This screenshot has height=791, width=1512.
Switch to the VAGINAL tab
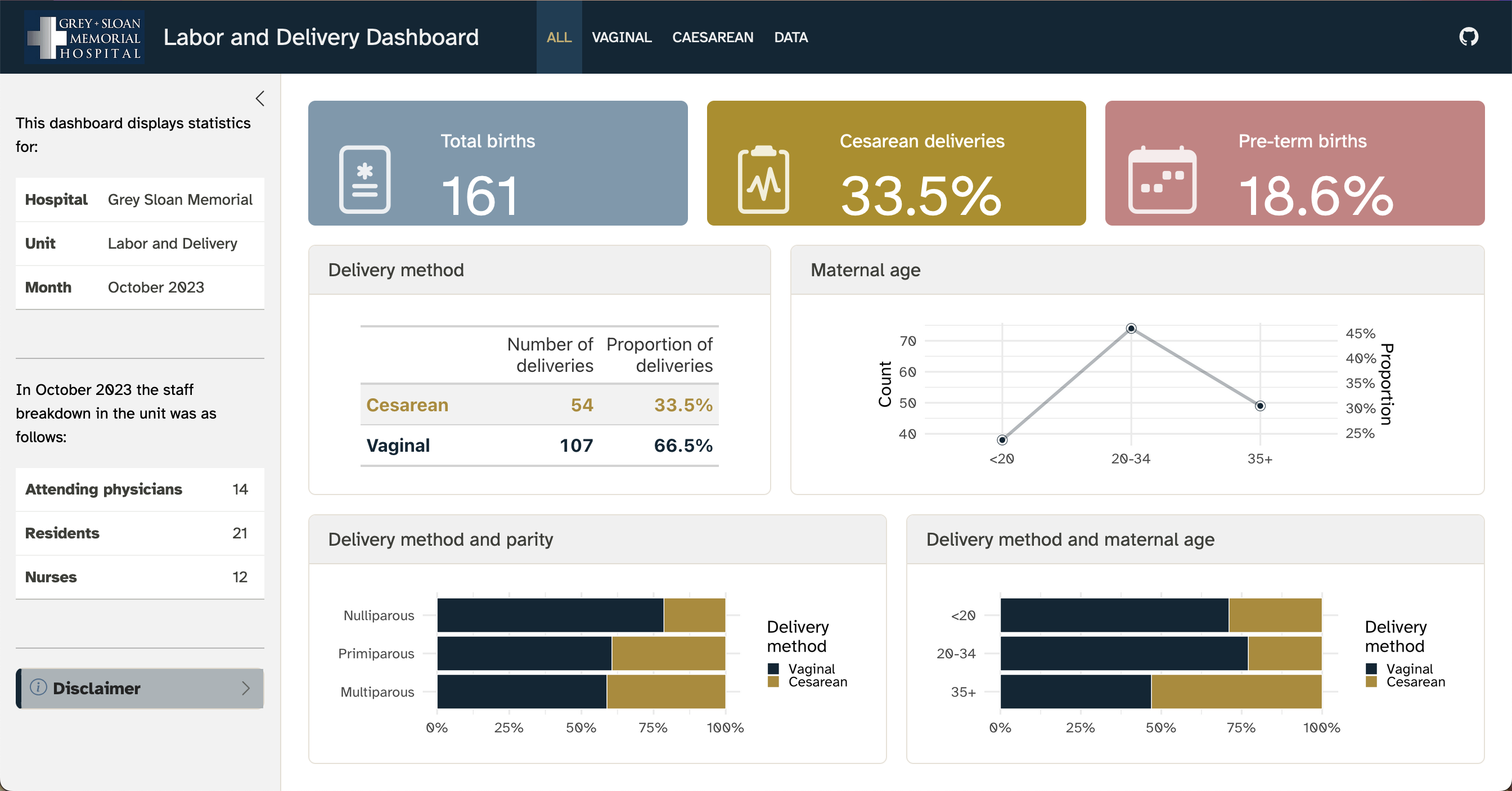pyautogui.click(x=622, y=37)
